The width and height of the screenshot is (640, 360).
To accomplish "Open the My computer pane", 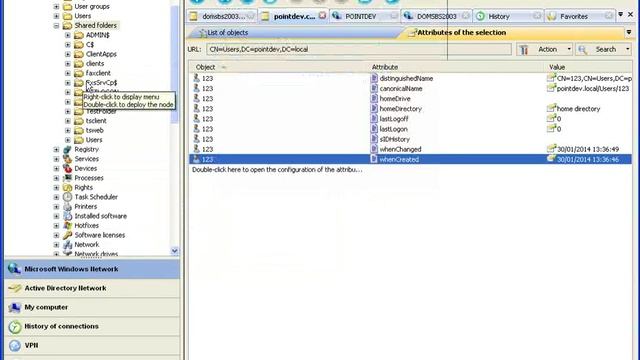I will [x=92, y=307].
